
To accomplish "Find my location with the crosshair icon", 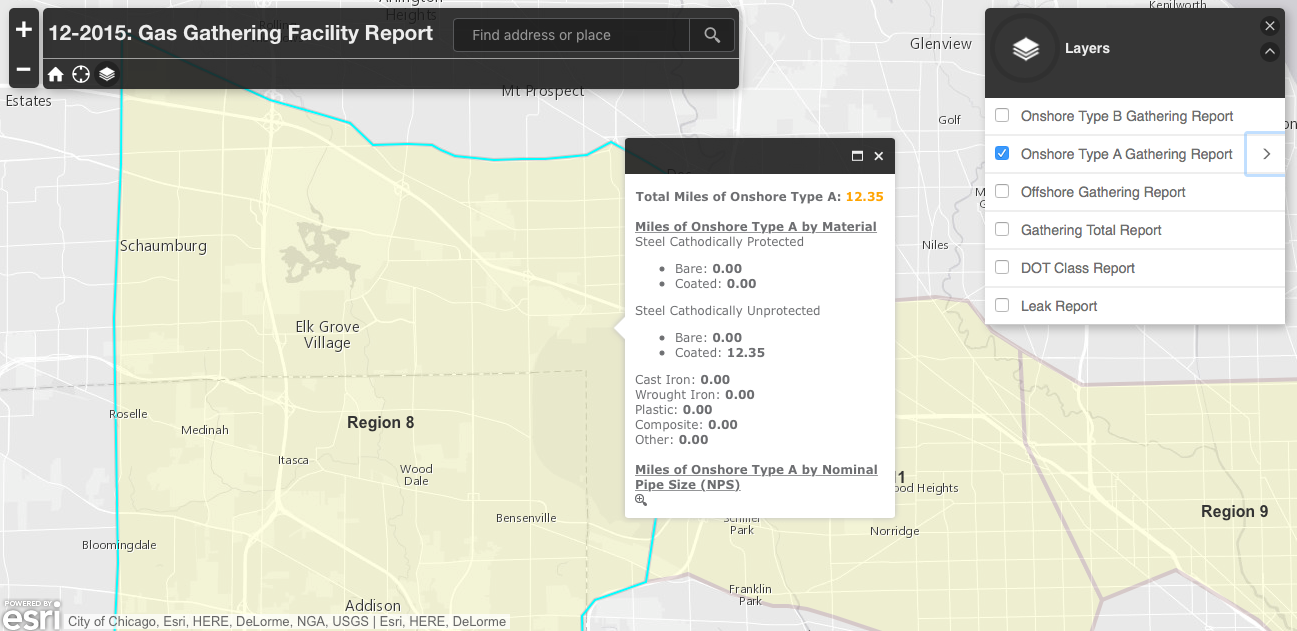I will click(x=81, y=74).
